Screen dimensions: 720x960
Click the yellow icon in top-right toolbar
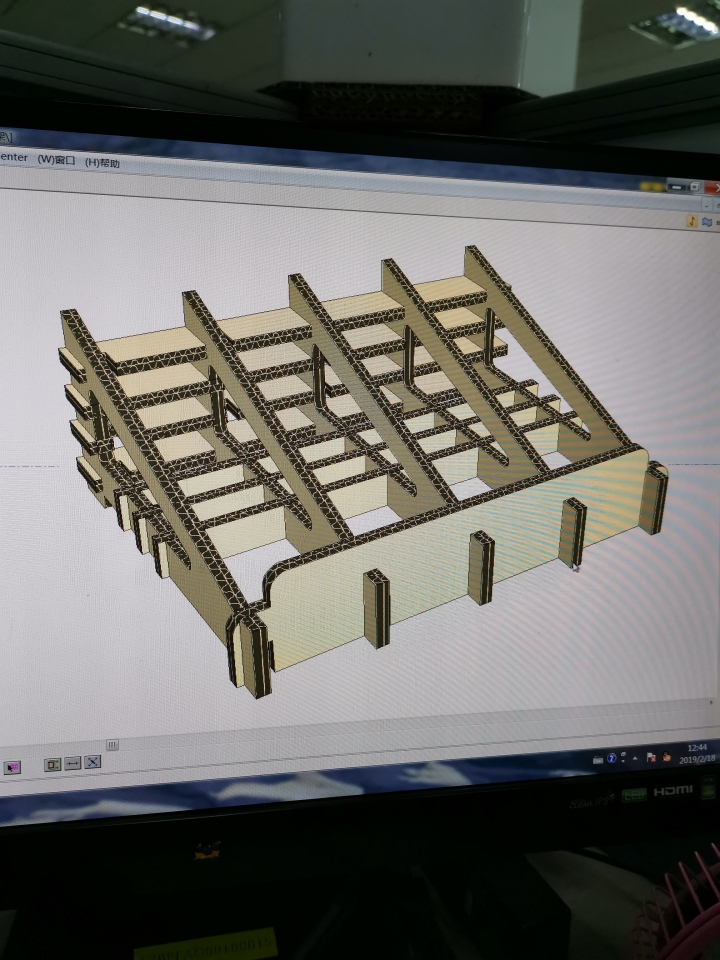click(691, 220)
